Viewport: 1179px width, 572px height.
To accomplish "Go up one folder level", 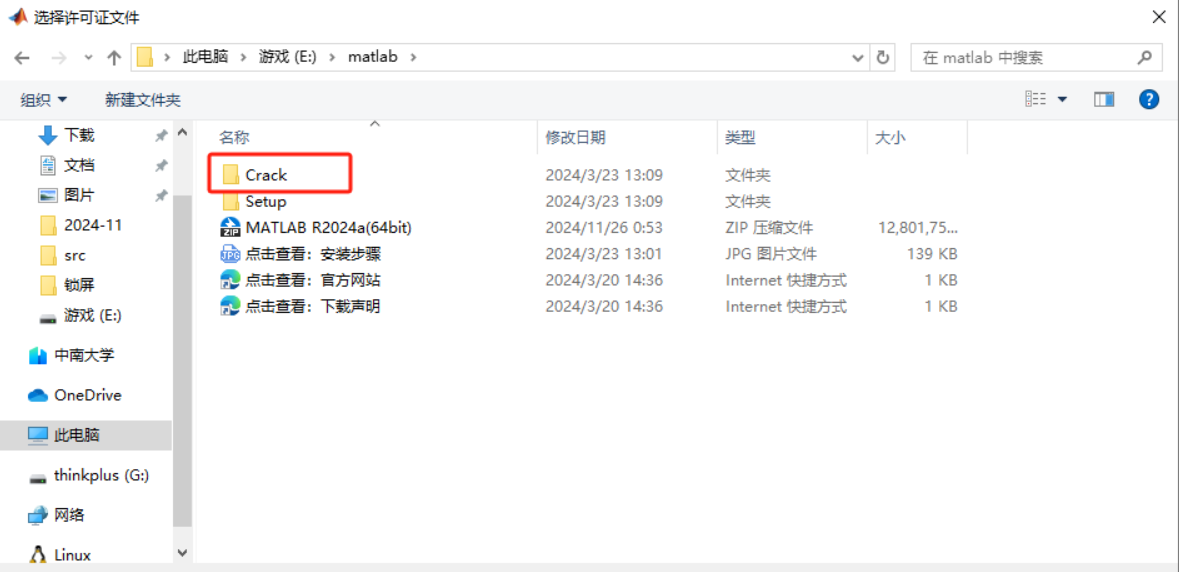I will [x=114, y=58].
